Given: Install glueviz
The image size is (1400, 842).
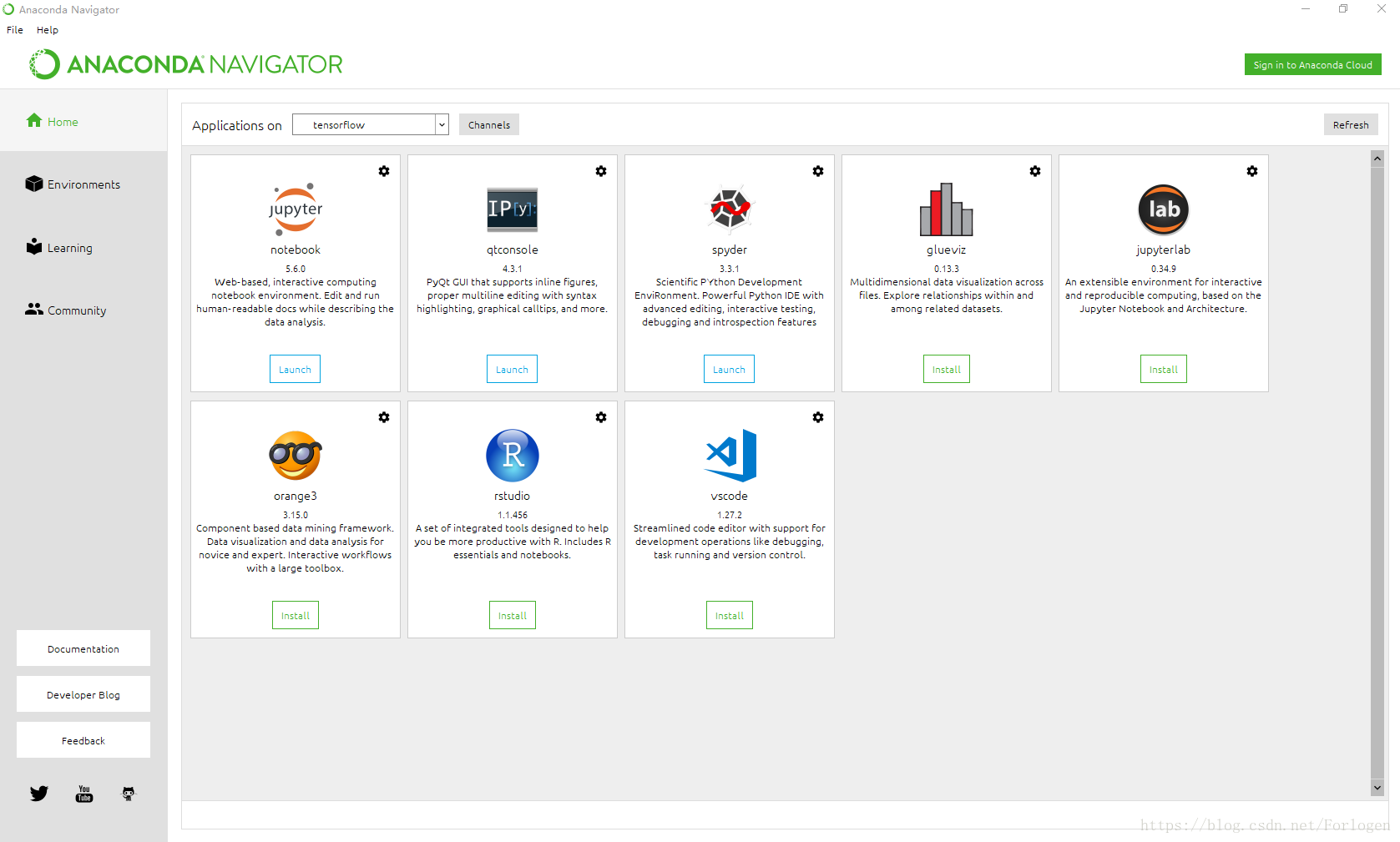Looking at the screenshot, I should coord(947,369).
